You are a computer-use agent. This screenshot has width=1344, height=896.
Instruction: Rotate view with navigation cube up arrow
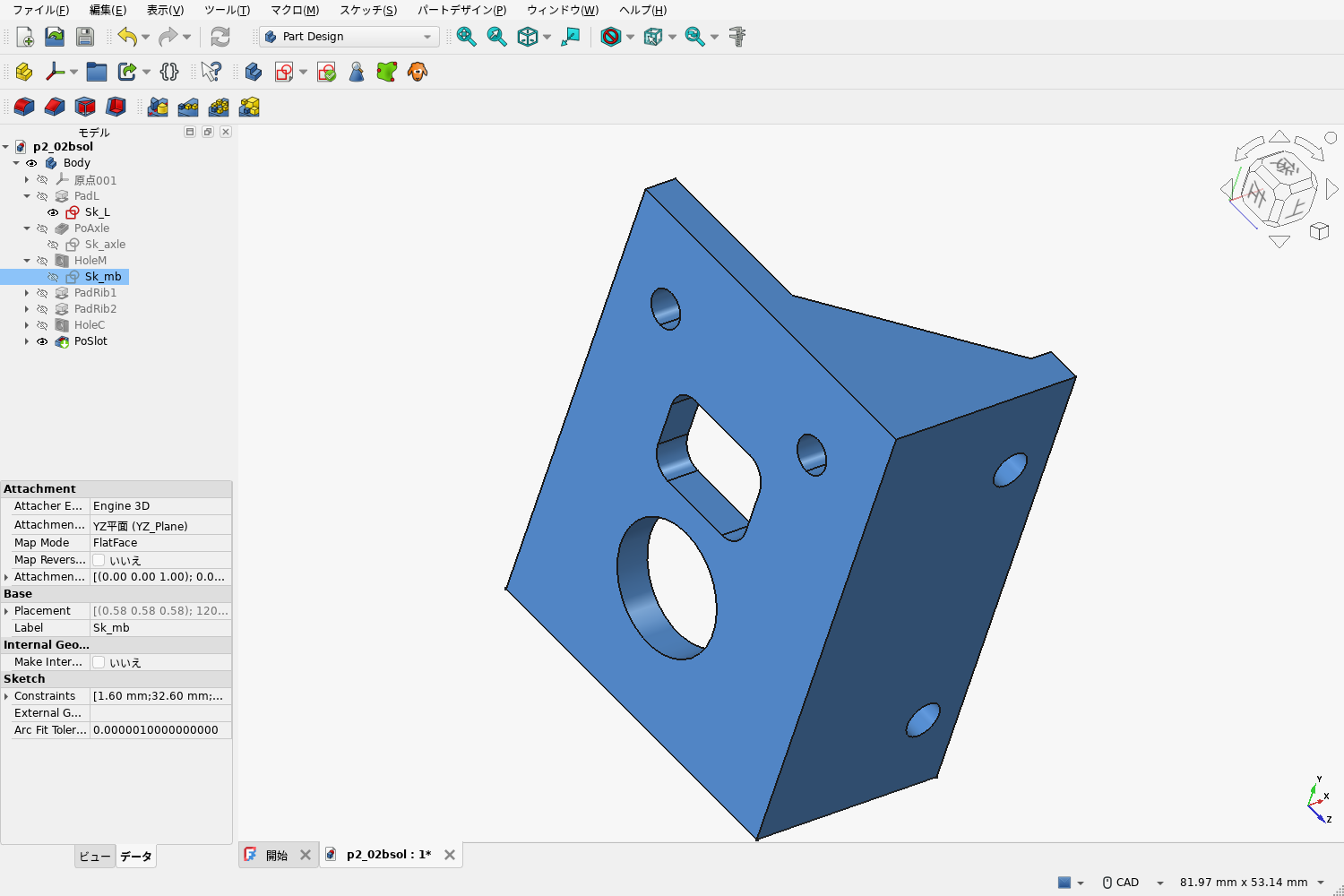(1279, 136)
